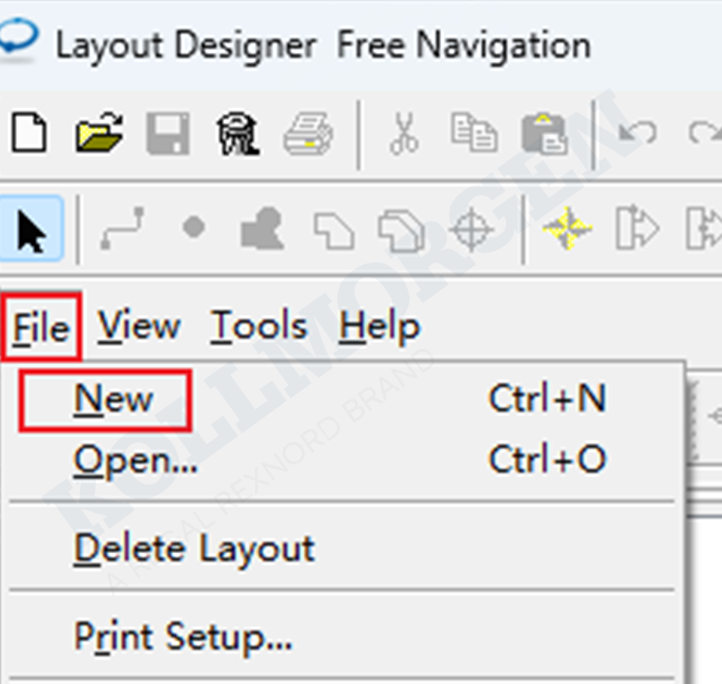The image size is (722, 684).
Task: Open the Tools menu
Action: tap(259, 327)
